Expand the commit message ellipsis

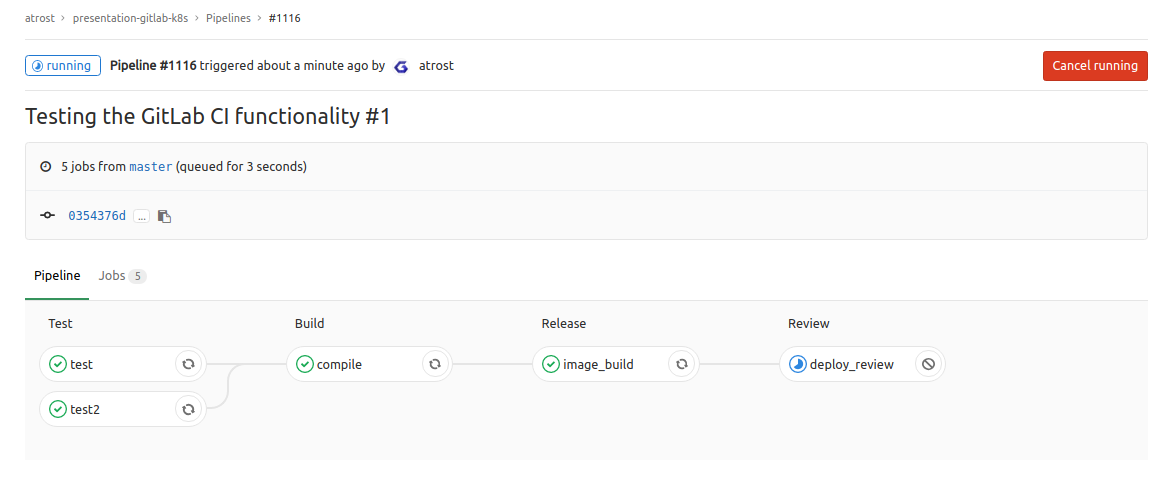pyautogui.click(x=141, y=216)
